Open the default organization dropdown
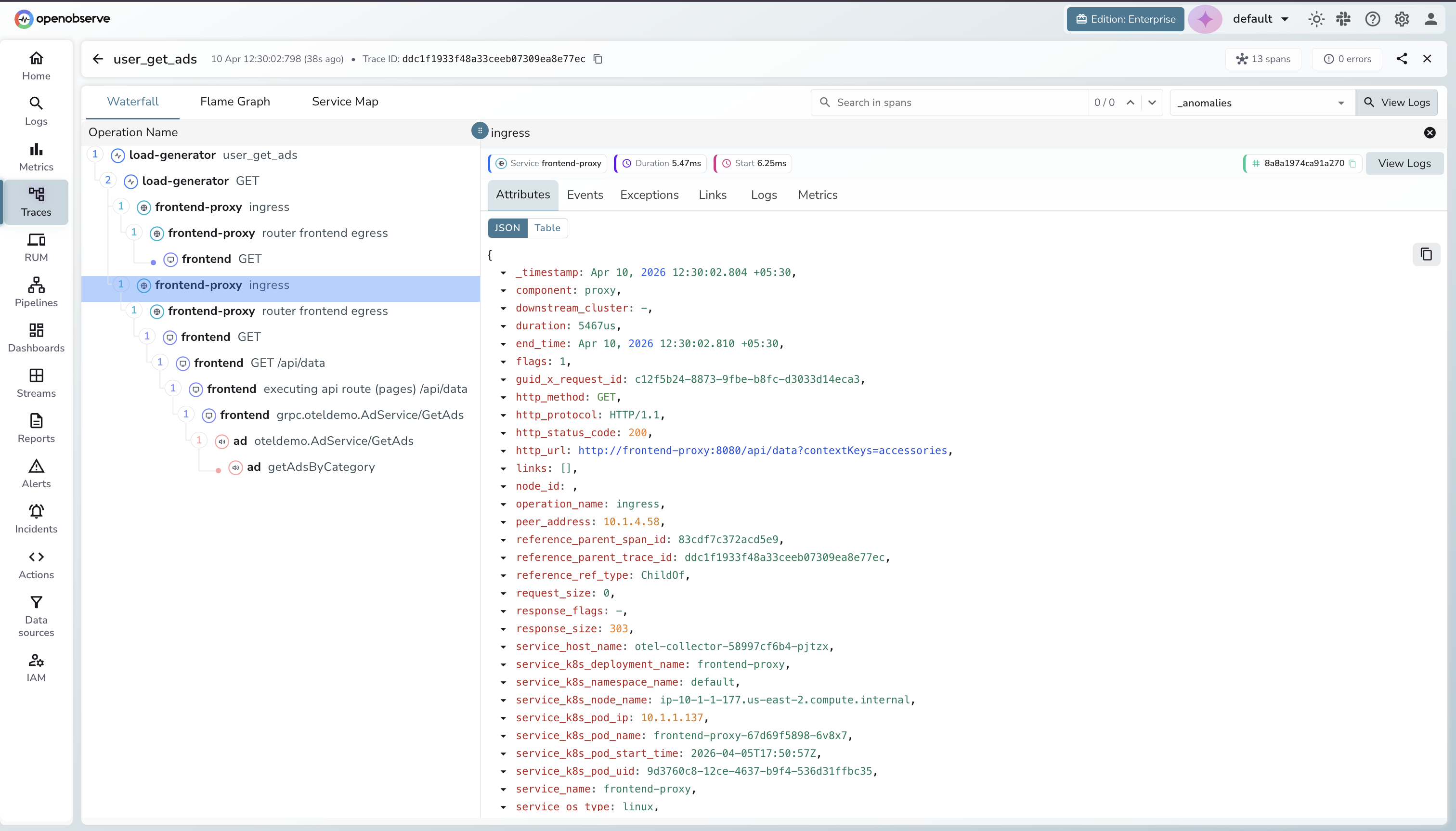Viewport: 1456px width, 831px height. tap(1259, 19)
